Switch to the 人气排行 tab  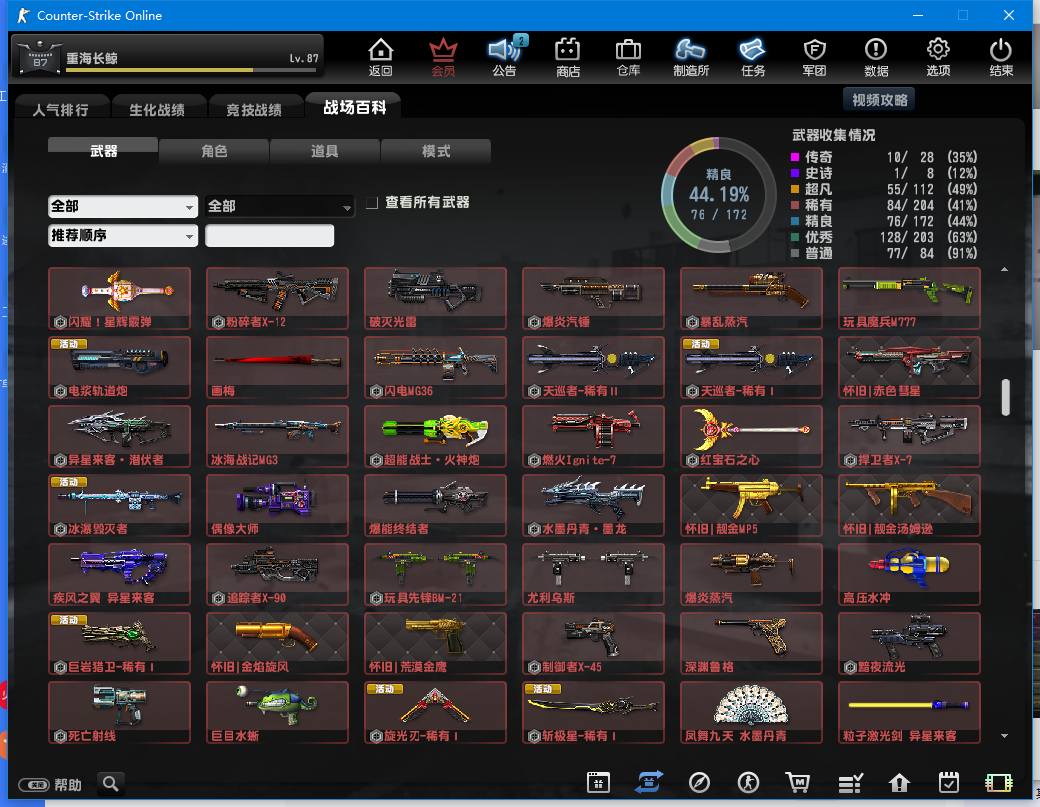pos(60,109)
